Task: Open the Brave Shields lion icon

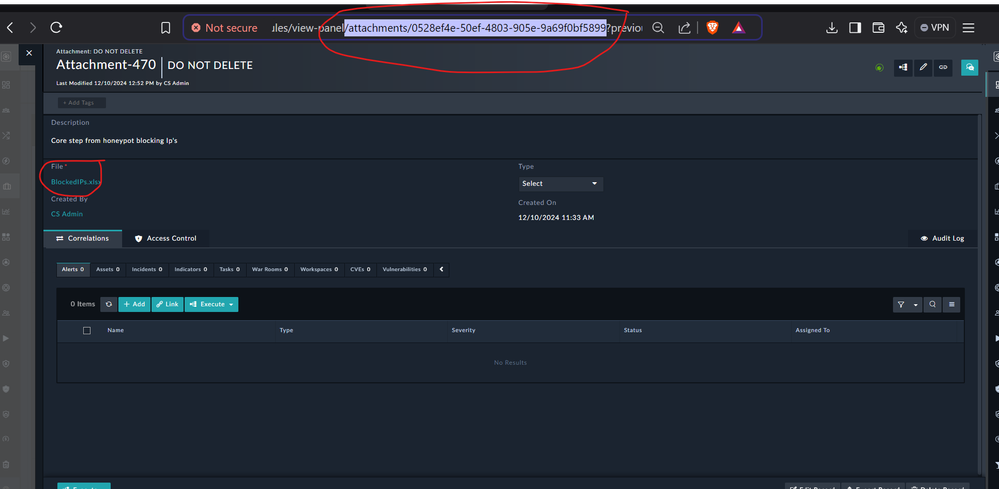Action: tap(712, 28)
